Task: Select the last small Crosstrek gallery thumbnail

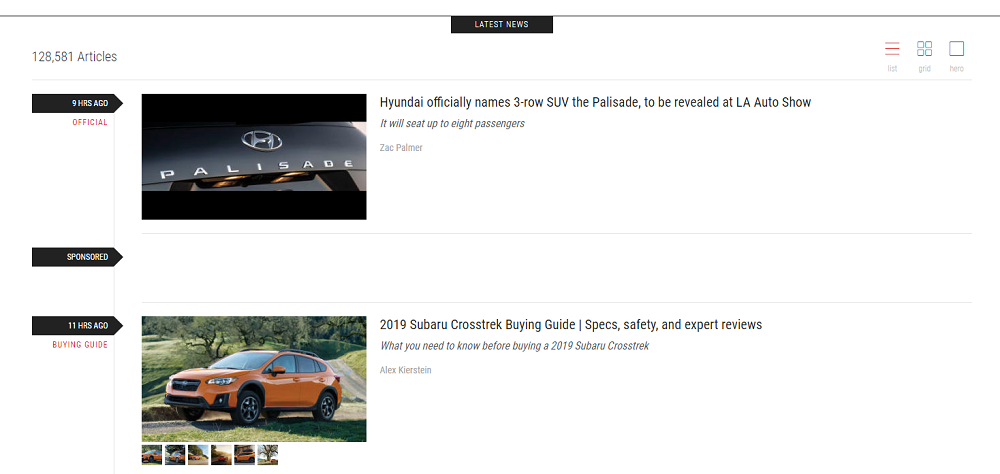Action: click(x=267, y=455)
